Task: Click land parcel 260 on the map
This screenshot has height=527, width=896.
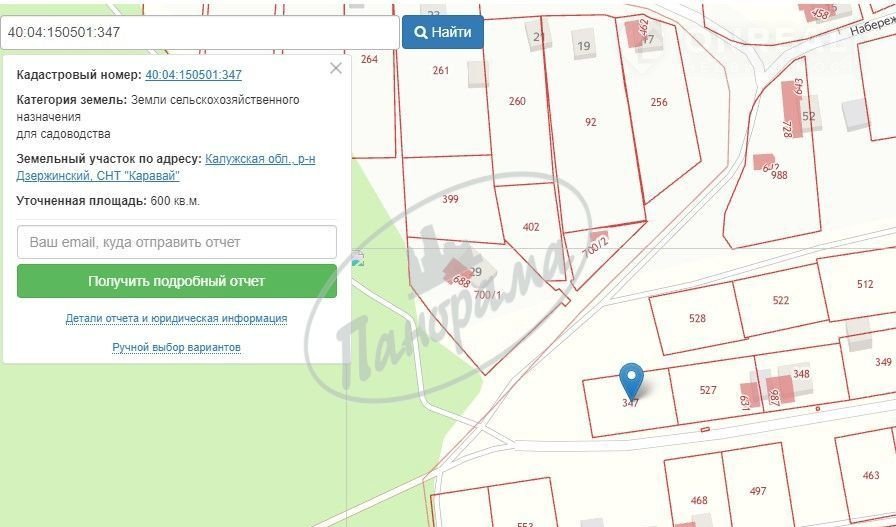Action: pos(517,102)
